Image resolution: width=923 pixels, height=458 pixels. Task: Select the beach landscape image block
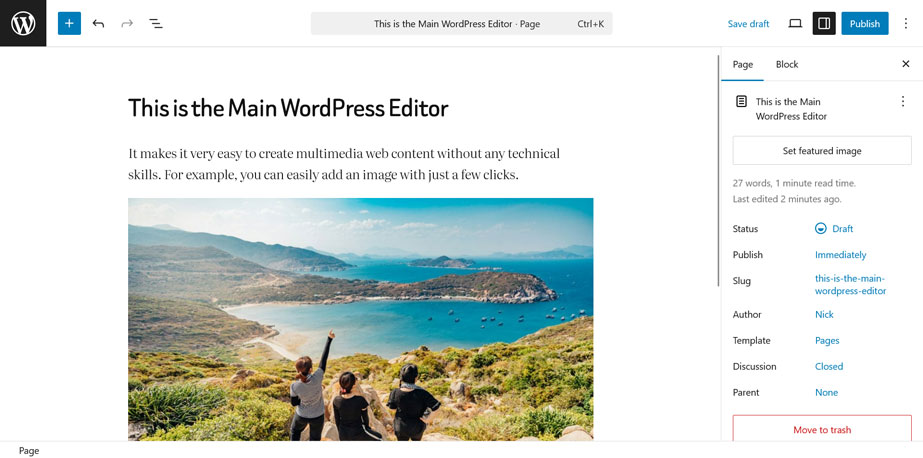click(x=360, y=319)
